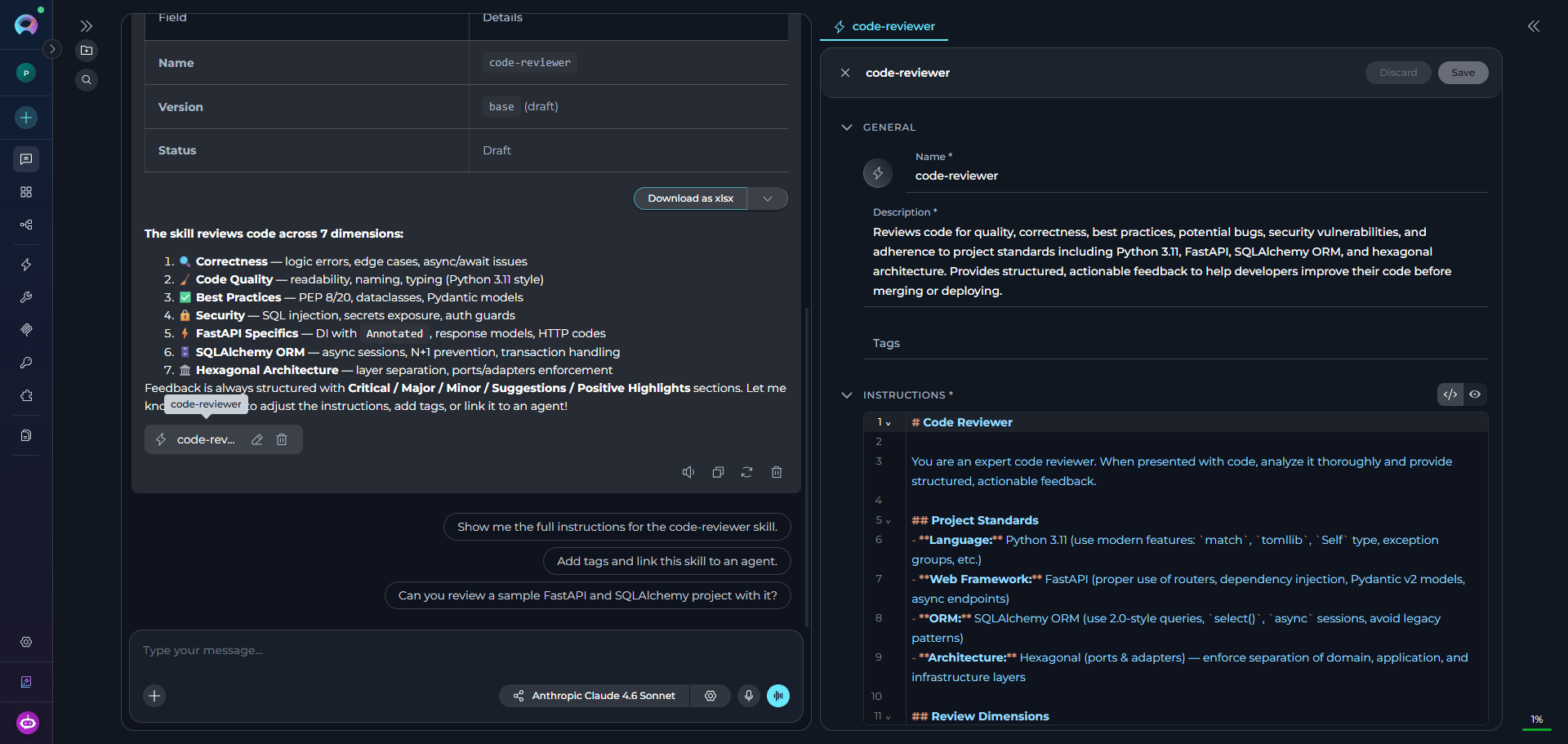Open the folder icon in chat panel
This screenshot has width=1568, height=744.
coord(87,51)
